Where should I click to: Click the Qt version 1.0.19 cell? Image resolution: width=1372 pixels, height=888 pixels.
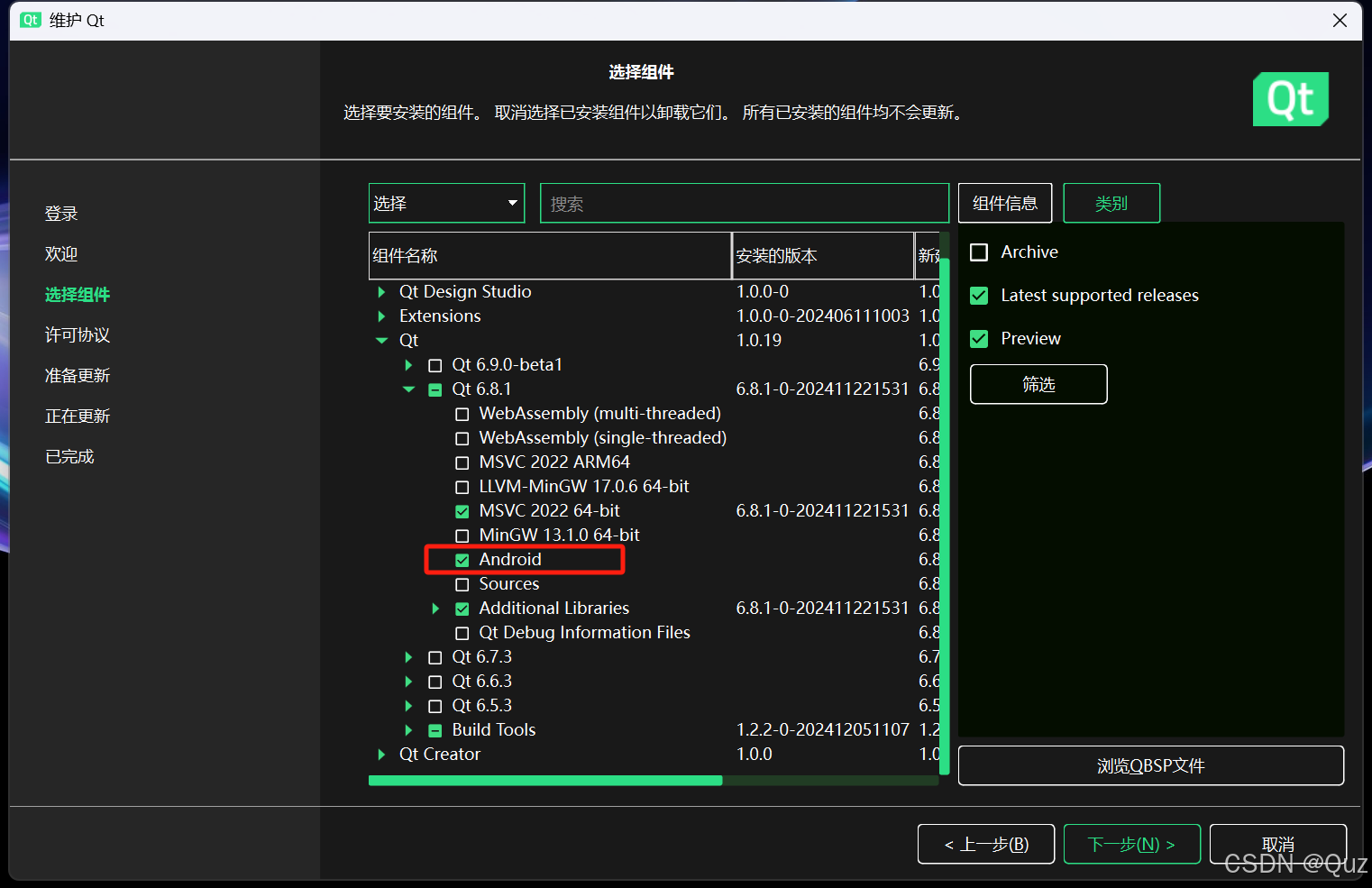[x=759, y=341]
